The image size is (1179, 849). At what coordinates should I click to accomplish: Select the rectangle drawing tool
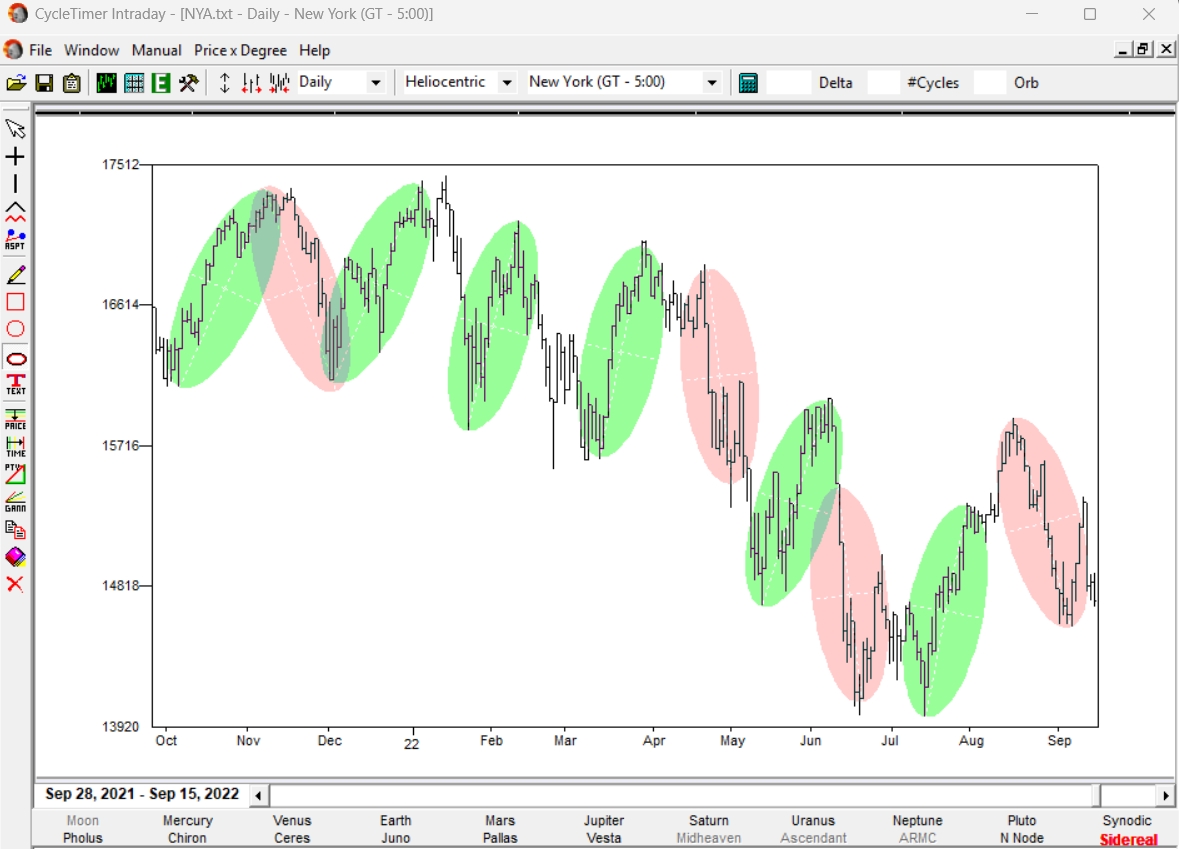(15, 302)
